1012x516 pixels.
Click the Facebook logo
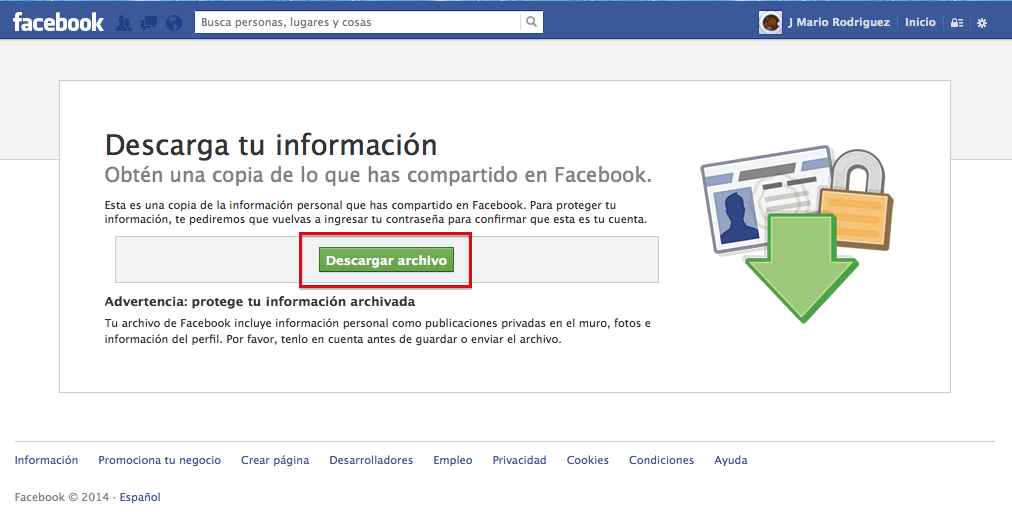[x=58, y=22]
